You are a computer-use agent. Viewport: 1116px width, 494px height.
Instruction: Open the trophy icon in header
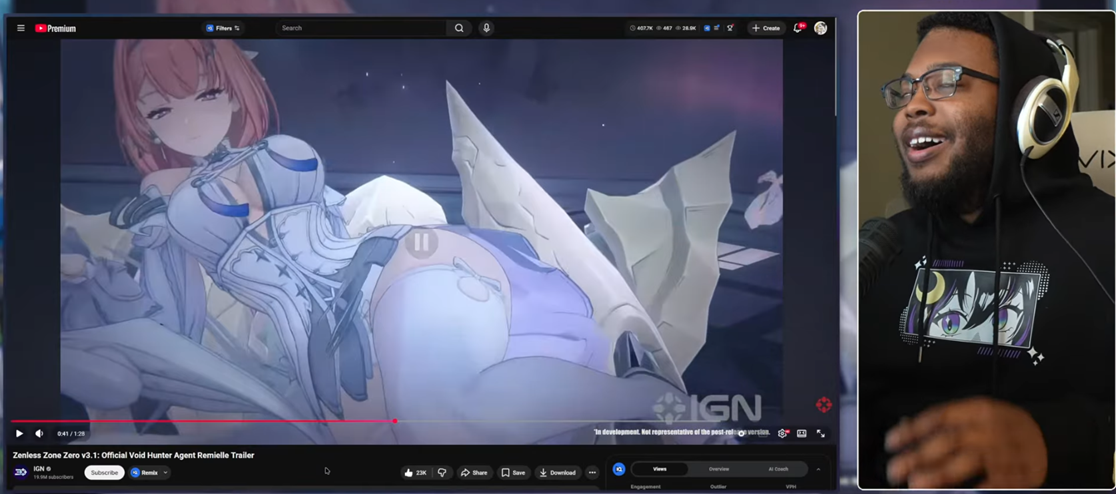point(730,28)
